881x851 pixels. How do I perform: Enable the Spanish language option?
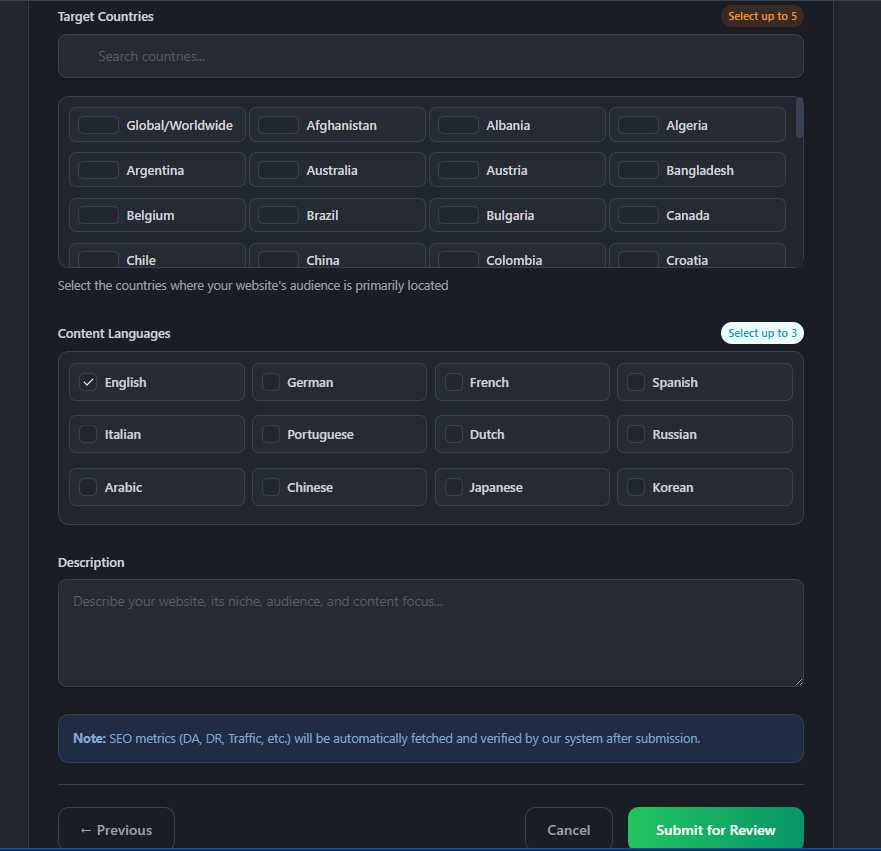coord(636,381)
